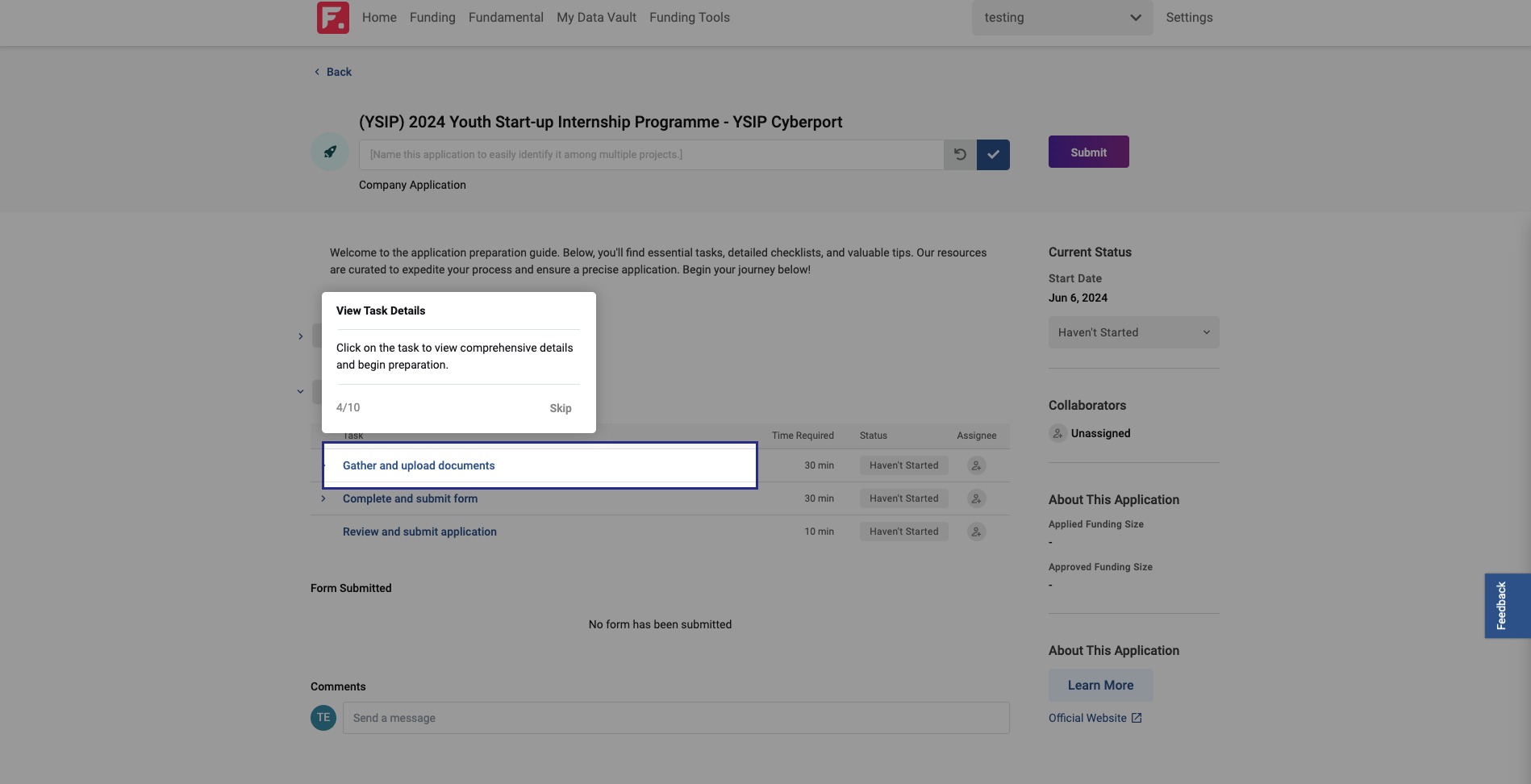Image resolution: width=1531 pixels, height=784 pixels.
Task: Collapse the expanded task section chevron
Action: pos(300,391)
